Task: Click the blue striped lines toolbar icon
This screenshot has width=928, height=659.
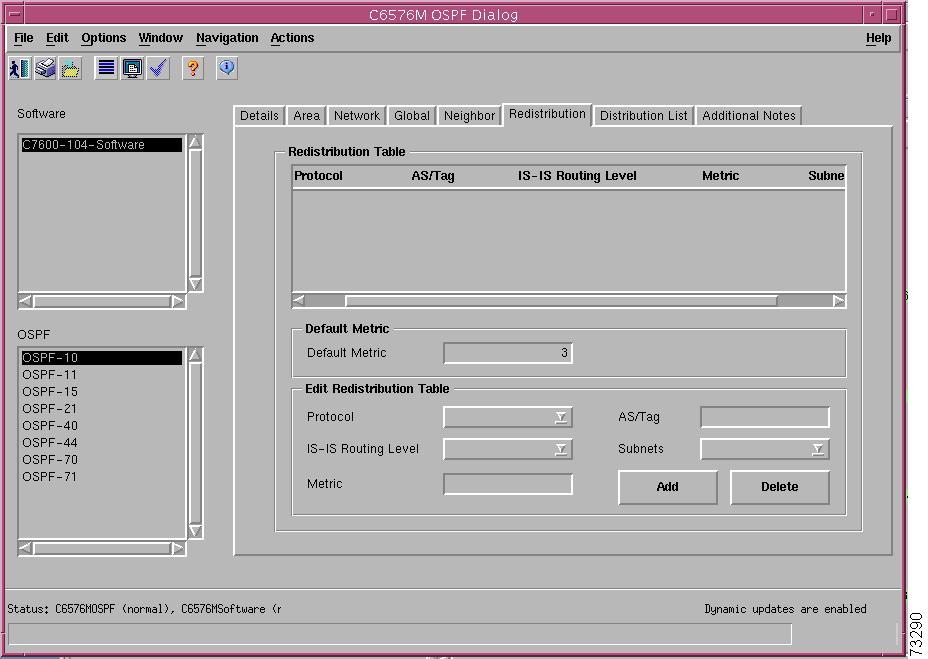Action: coord(107,68)
